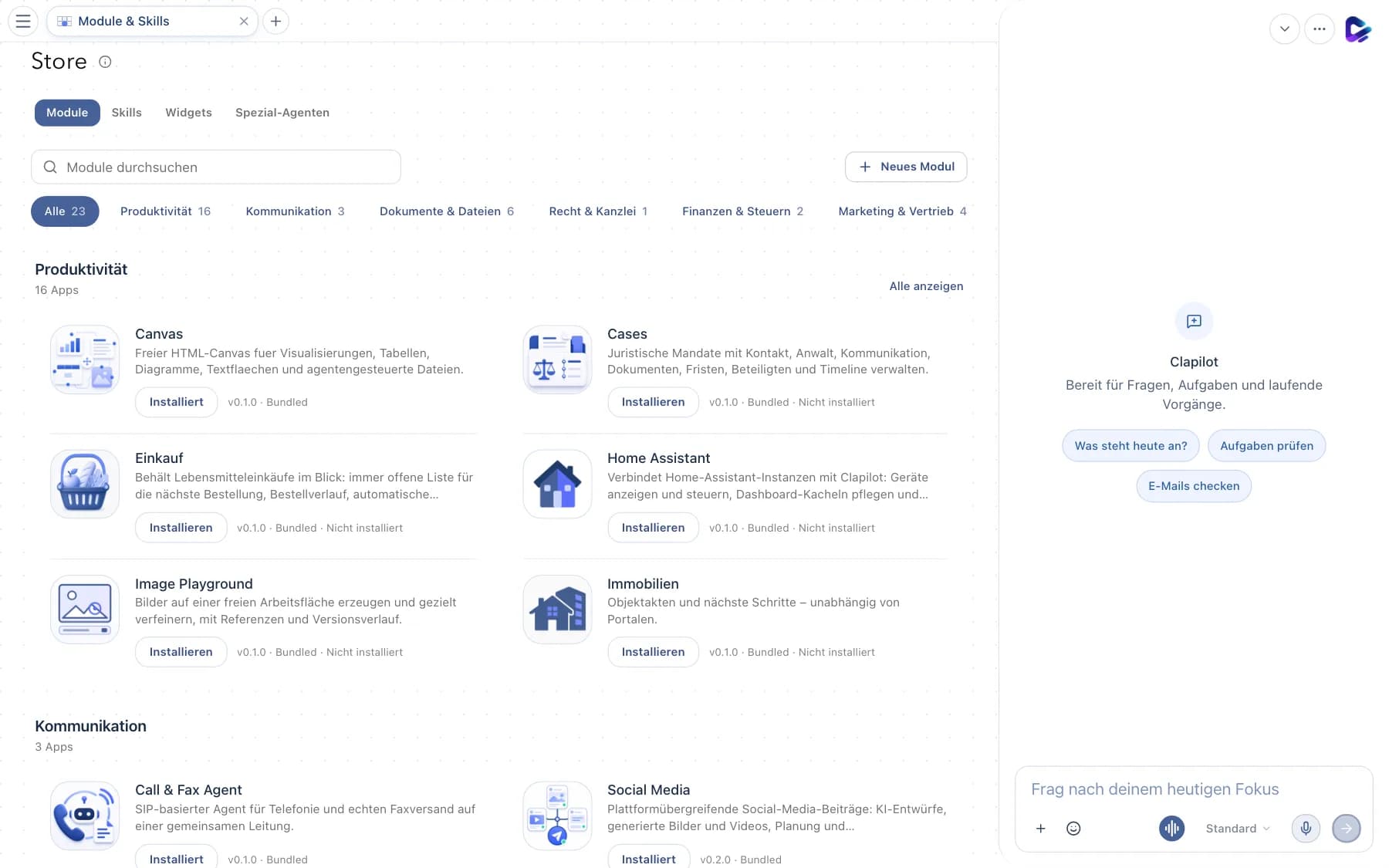The height and width of the screenshot is (868, 1389).
Task: Filter by Produktivität category
Action: tap(165, 211)
